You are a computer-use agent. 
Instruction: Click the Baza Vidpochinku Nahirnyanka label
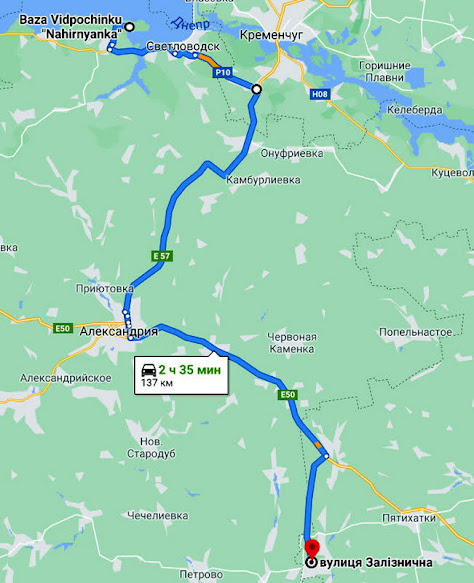[x=71, y=27]
